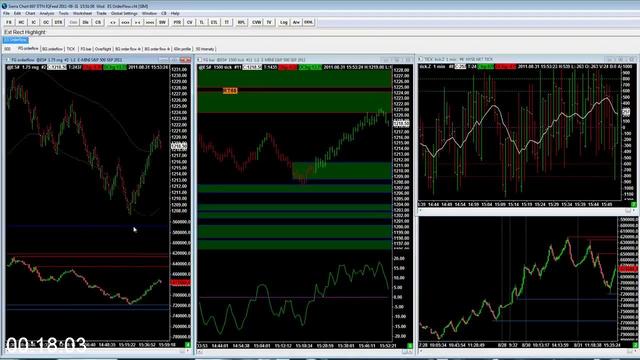This screenshot has height=360, width=640.
Task: Open the File menu
Action: click(6, 13)
